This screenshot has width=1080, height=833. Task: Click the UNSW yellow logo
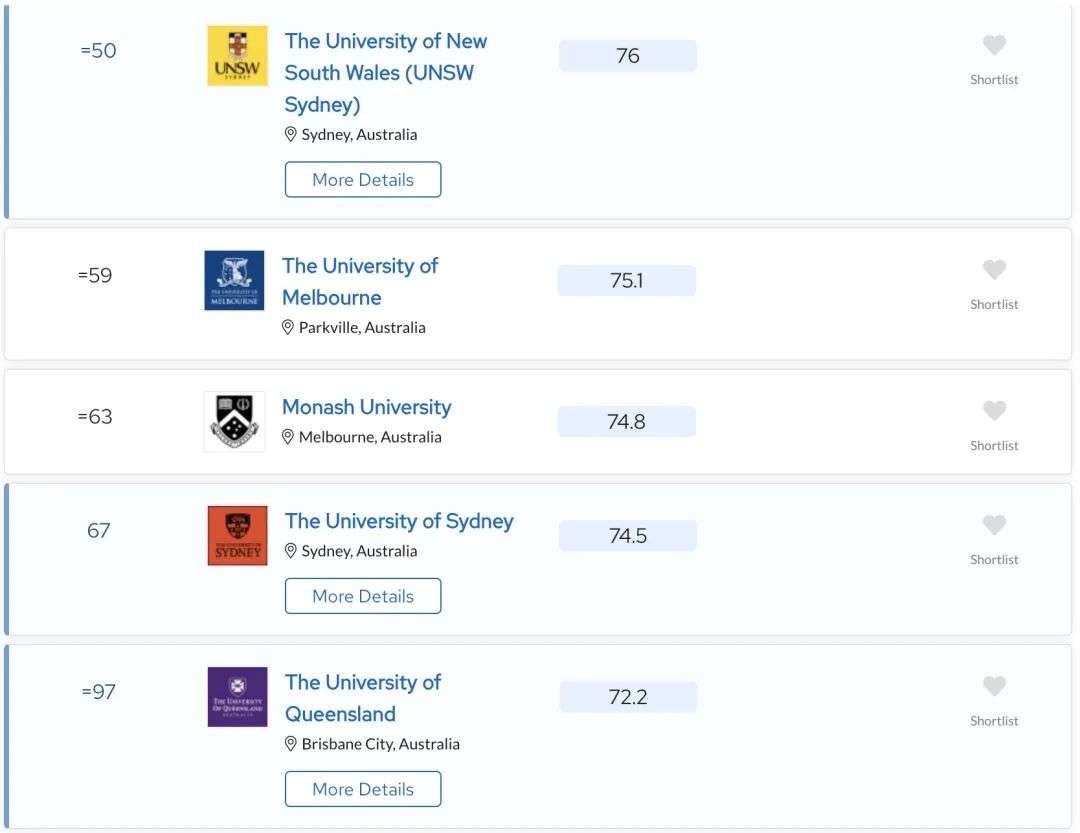click(238, 56)
